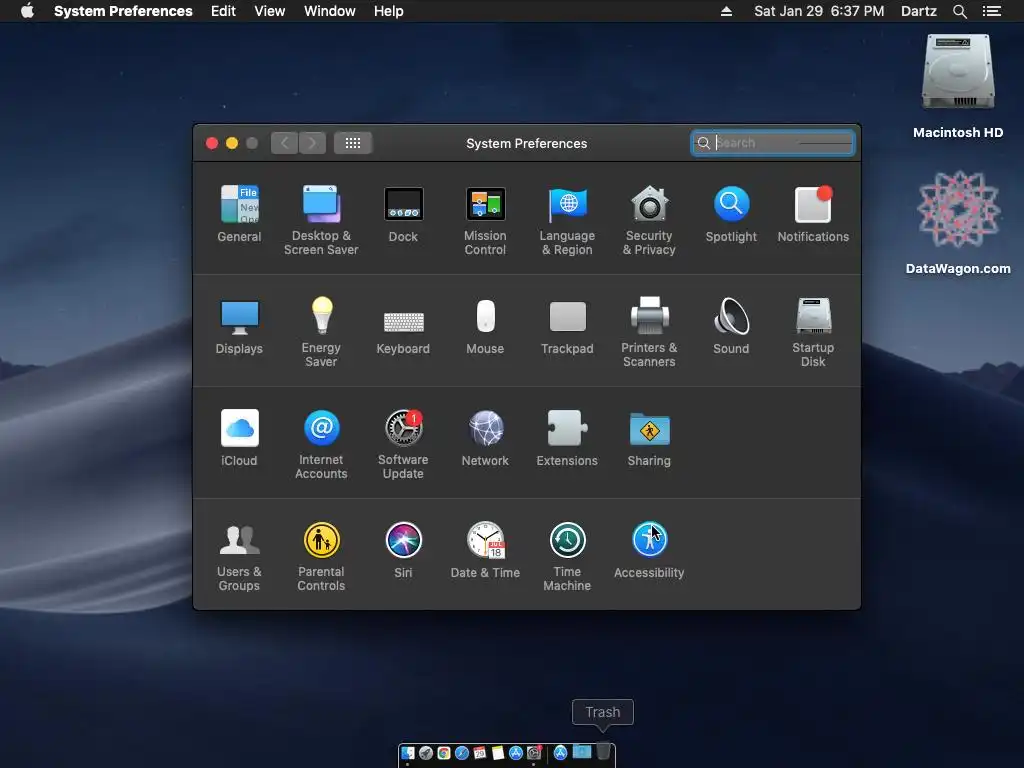Viewport: 1024px width, 768px height.
Task: Open the Window menu
Action: pos(330,11)
